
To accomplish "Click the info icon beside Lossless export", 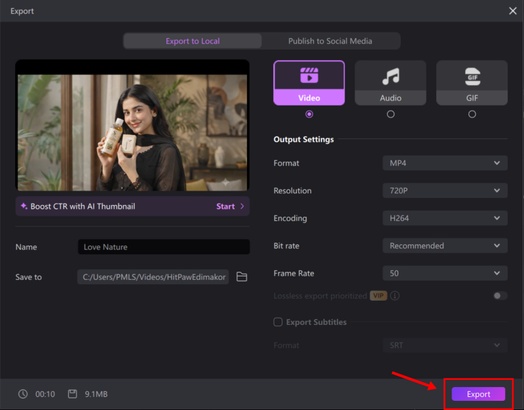I will (x=395, y=296).
